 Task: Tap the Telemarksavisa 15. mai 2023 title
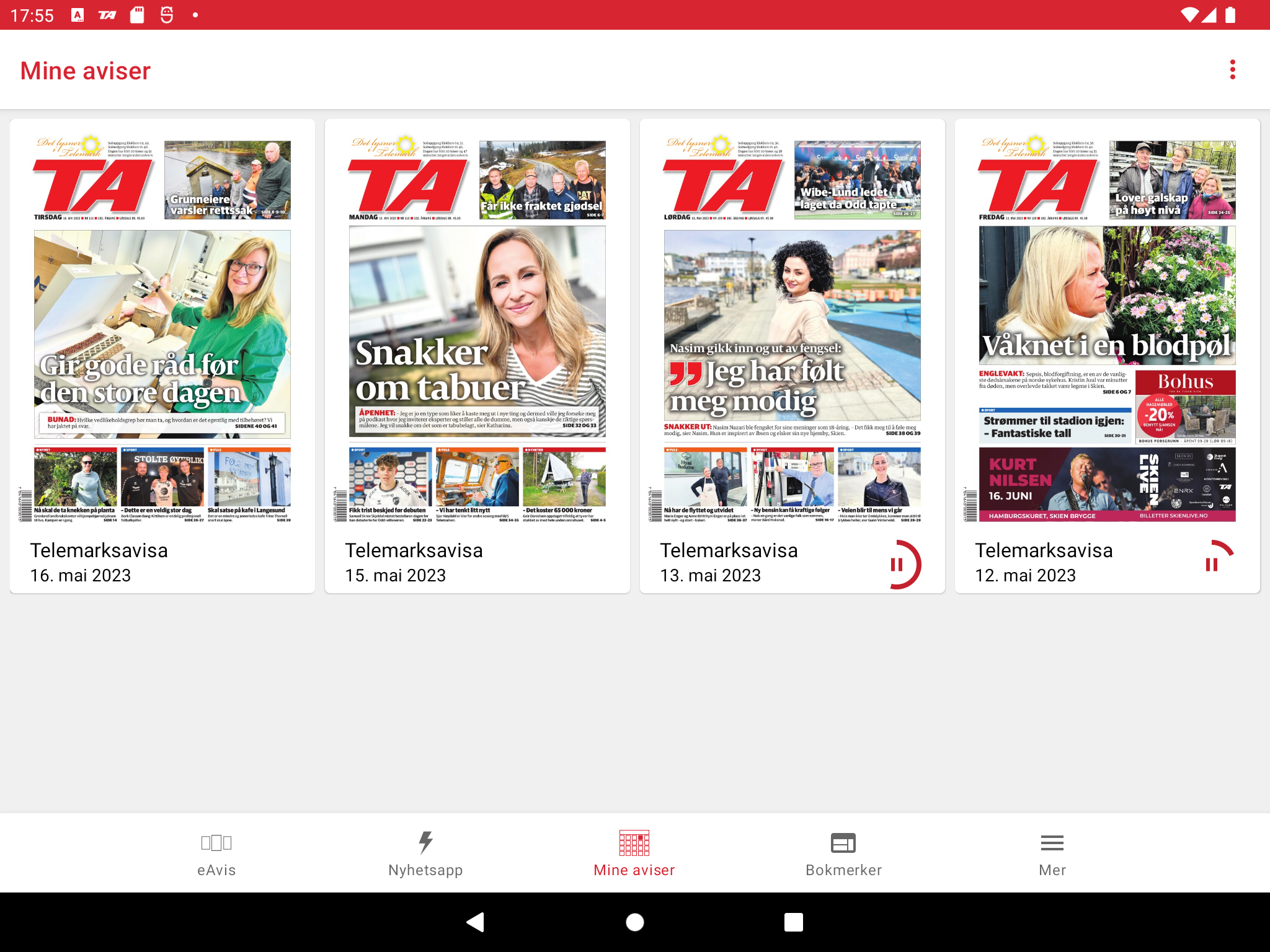[x=414, y=550]
